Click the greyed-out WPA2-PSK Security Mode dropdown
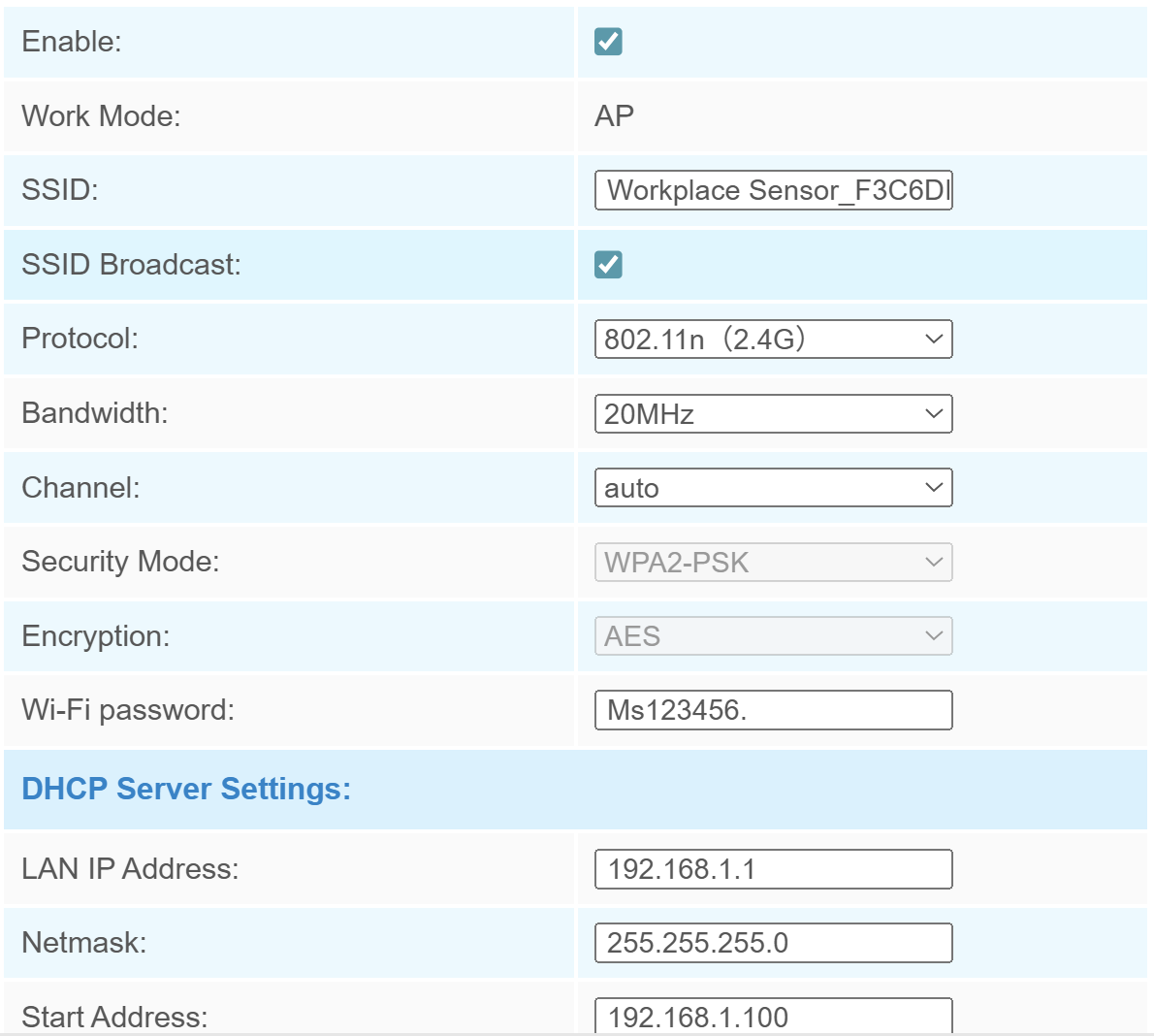 pyautogui.click(x=773, y=563)
